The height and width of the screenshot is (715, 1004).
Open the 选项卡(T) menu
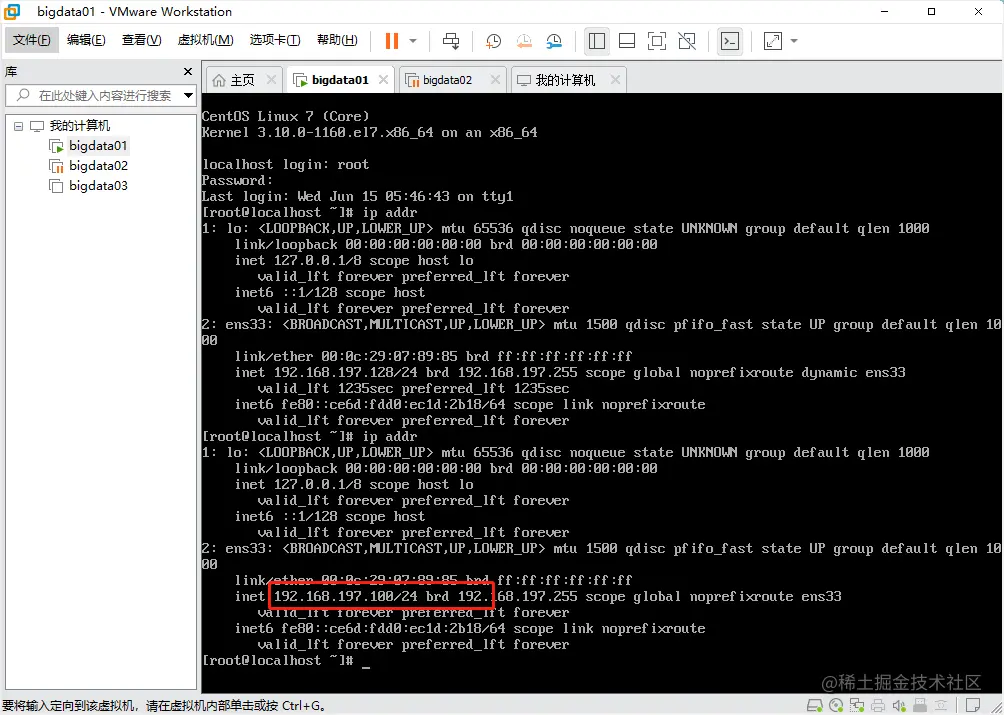pos(275,40)
